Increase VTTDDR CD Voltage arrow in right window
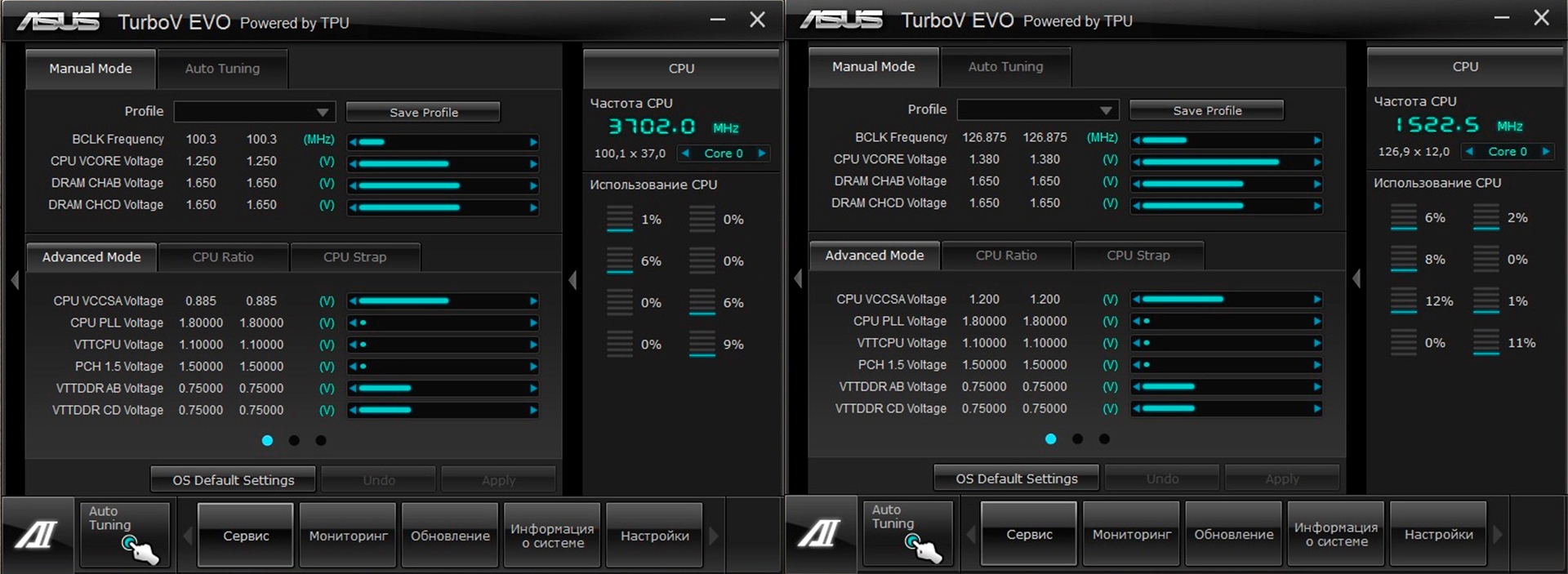This screenshot has height=574, width=1568. coord(1317,408)
